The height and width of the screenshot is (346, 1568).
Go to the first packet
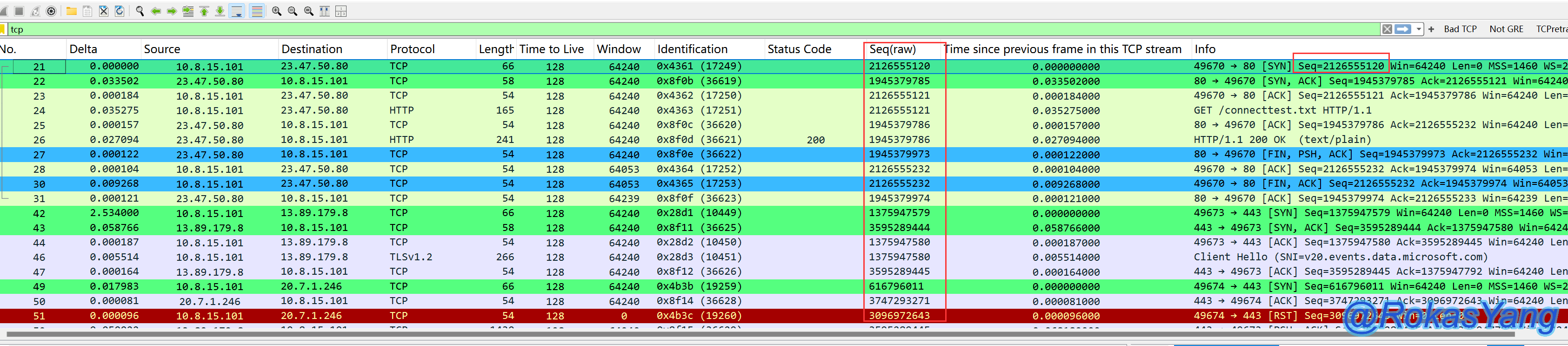coord(204,11)
